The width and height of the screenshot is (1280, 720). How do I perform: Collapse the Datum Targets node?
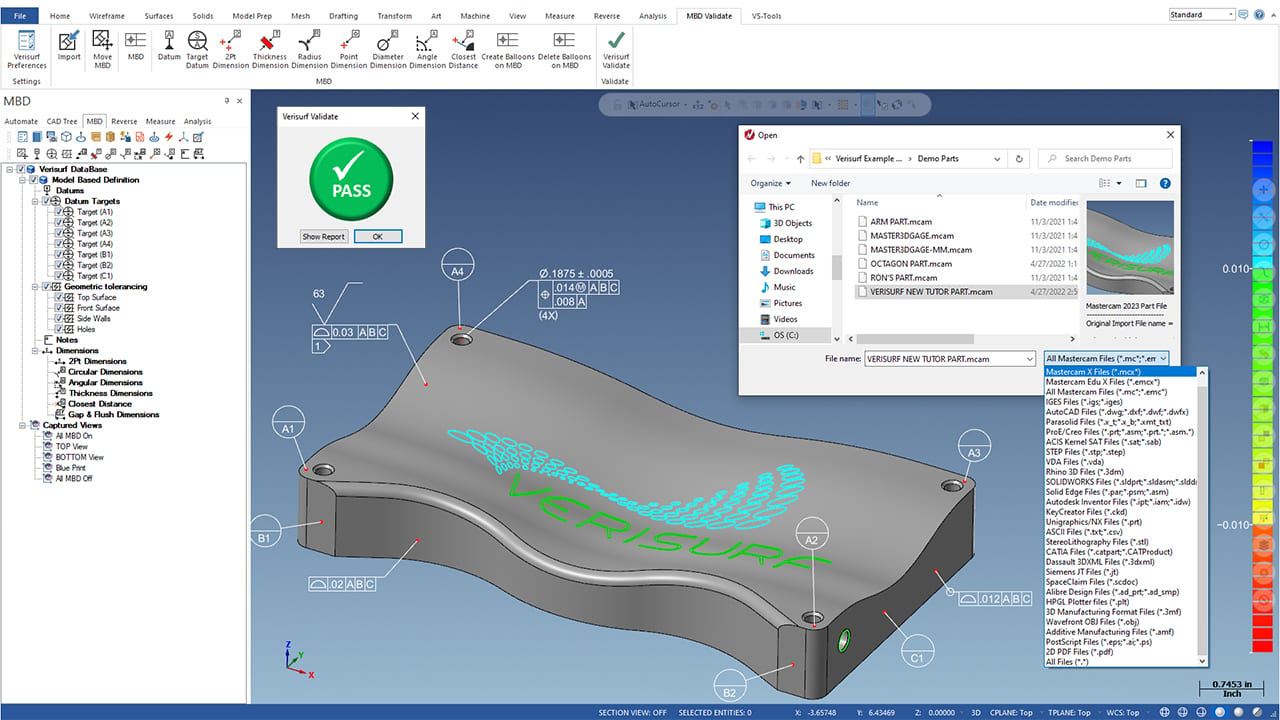[35, 201]
